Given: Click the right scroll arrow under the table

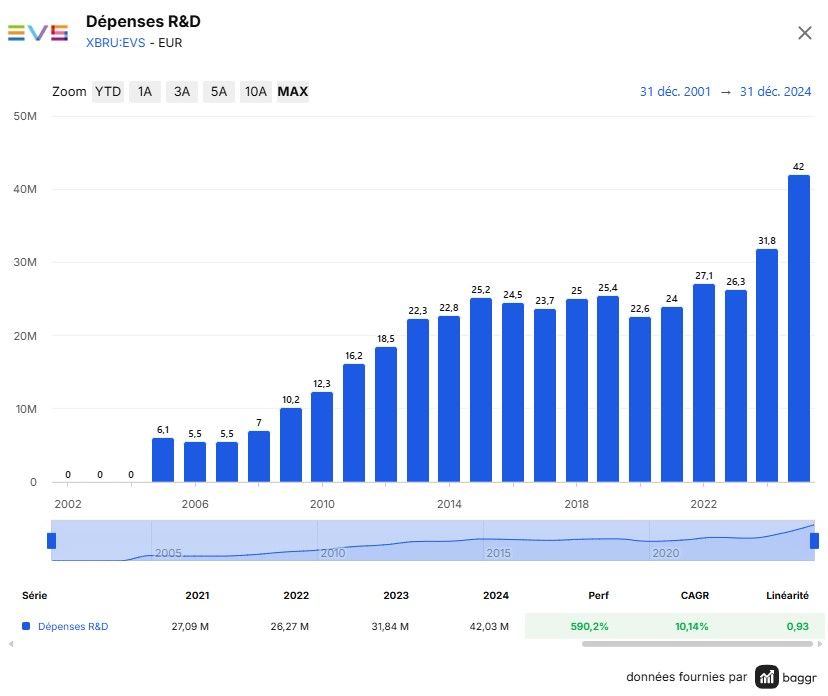Looking at the screenshot, I should (x=820, y=644).
